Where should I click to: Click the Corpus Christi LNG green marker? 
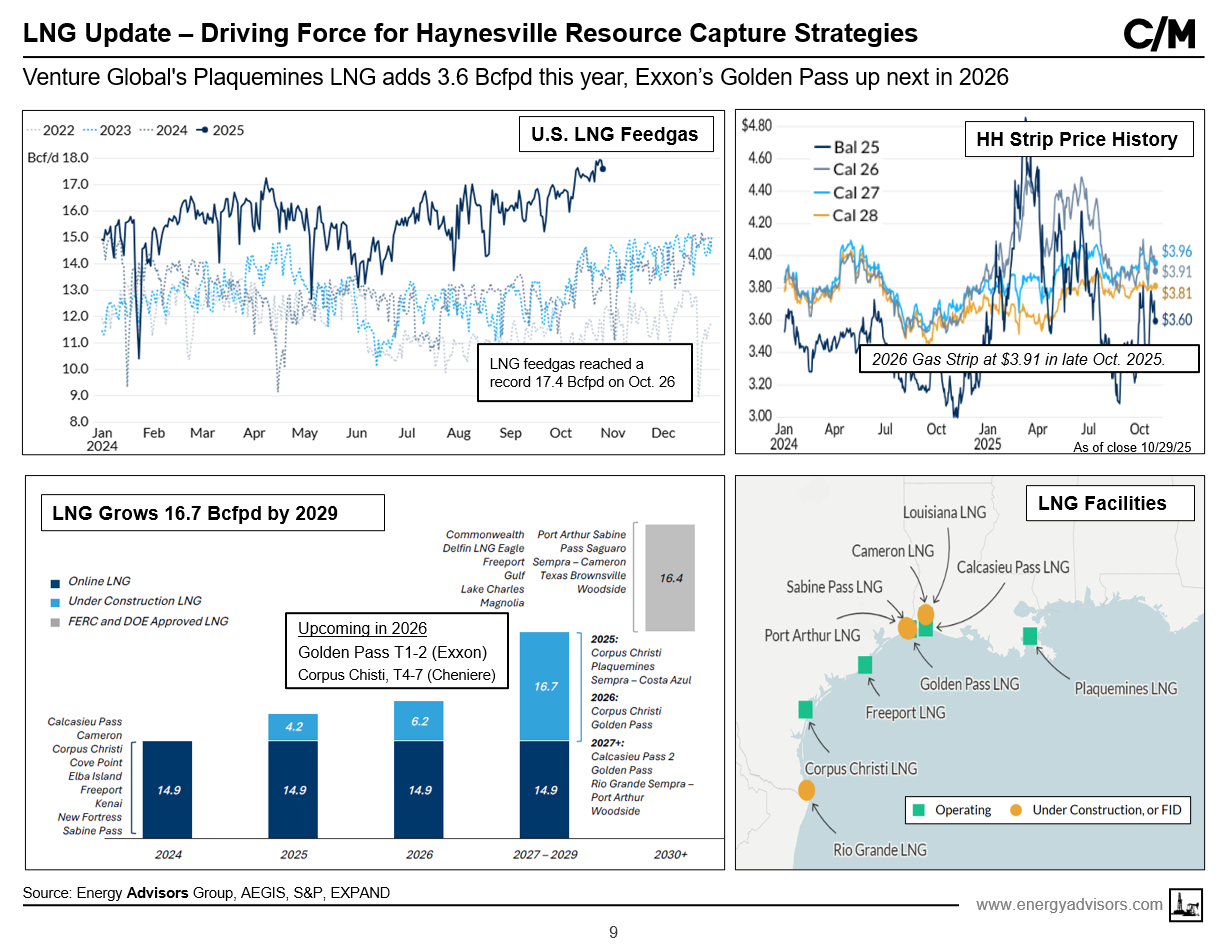coord(805,709)
